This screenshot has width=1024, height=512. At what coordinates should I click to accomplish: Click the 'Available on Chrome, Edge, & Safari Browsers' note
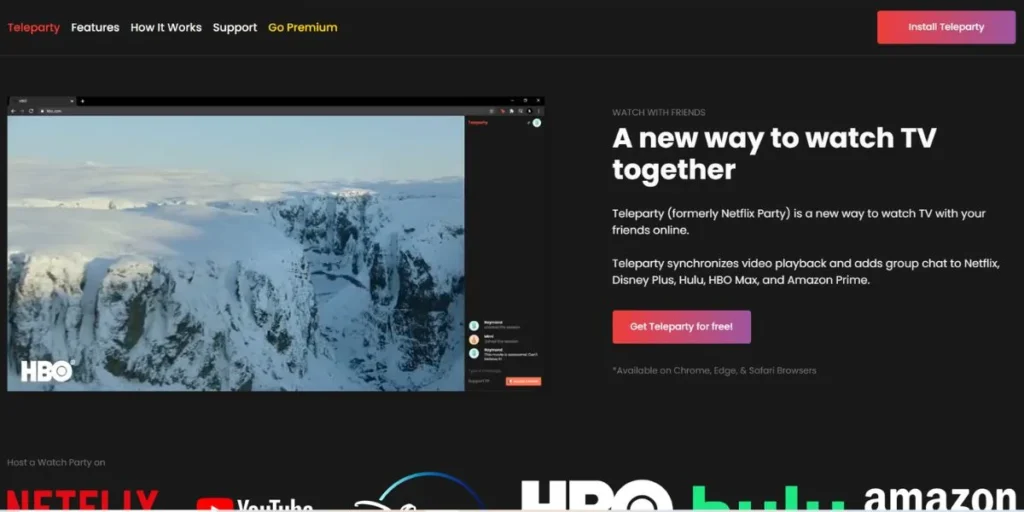click(714, 370)
